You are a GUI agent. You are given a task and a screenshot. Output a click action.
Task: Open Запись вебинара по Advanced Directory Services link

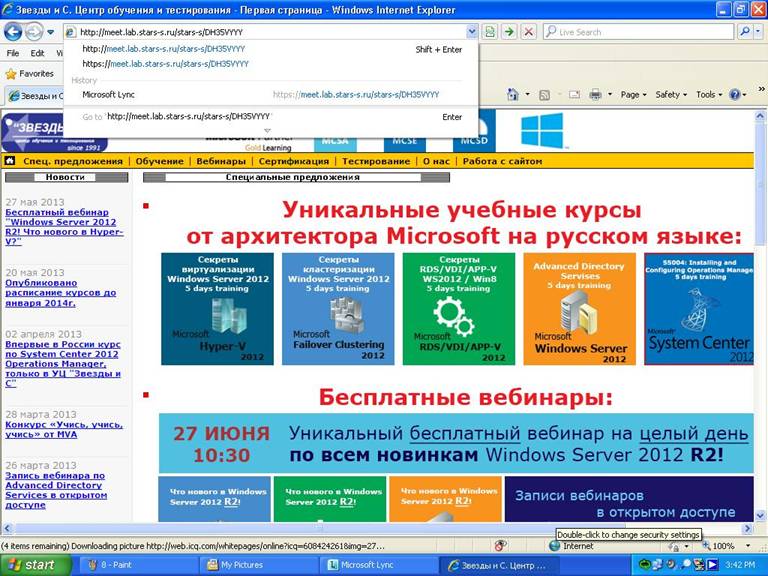click(56, 490)
